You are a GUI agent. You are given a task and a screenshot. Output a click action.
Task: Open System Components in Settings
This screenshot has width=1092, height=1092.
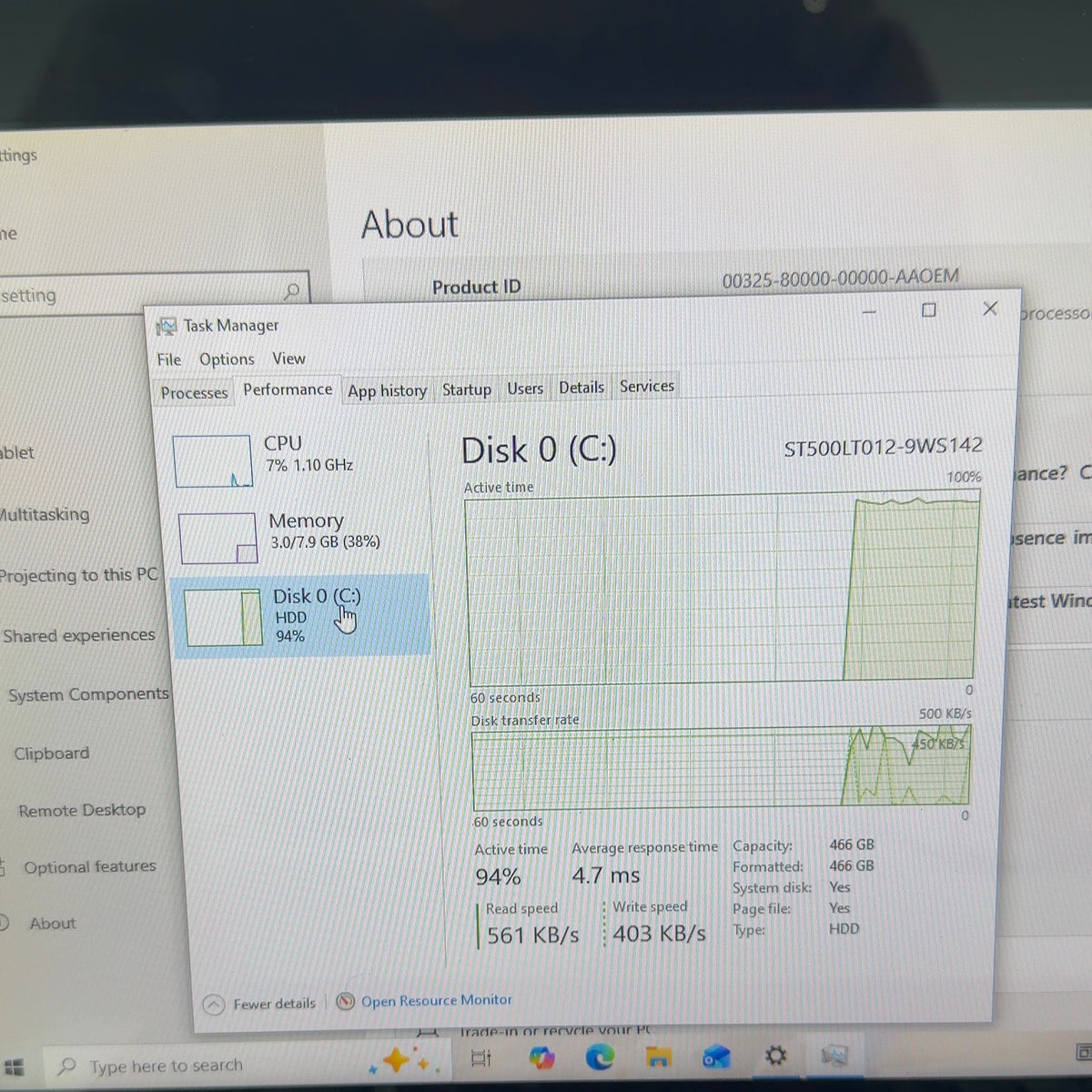click(x=88, y=695)
